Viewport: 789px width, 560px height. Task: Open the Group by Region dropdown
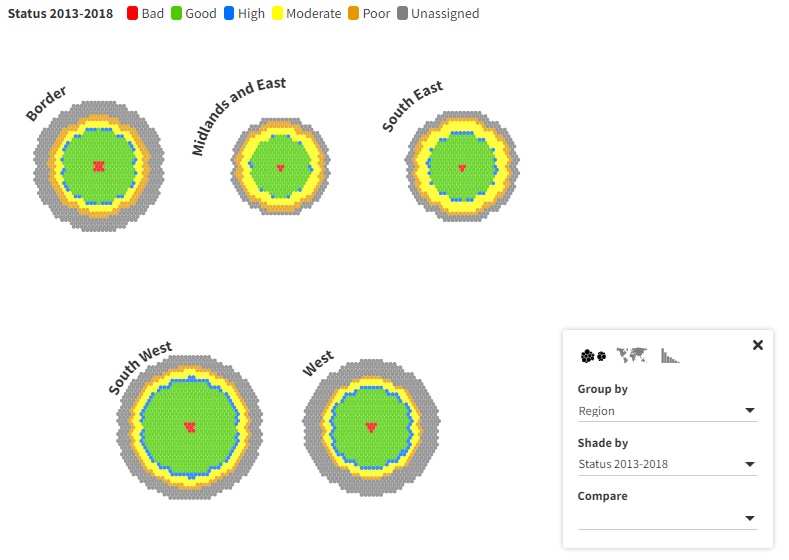click(667, 411)
